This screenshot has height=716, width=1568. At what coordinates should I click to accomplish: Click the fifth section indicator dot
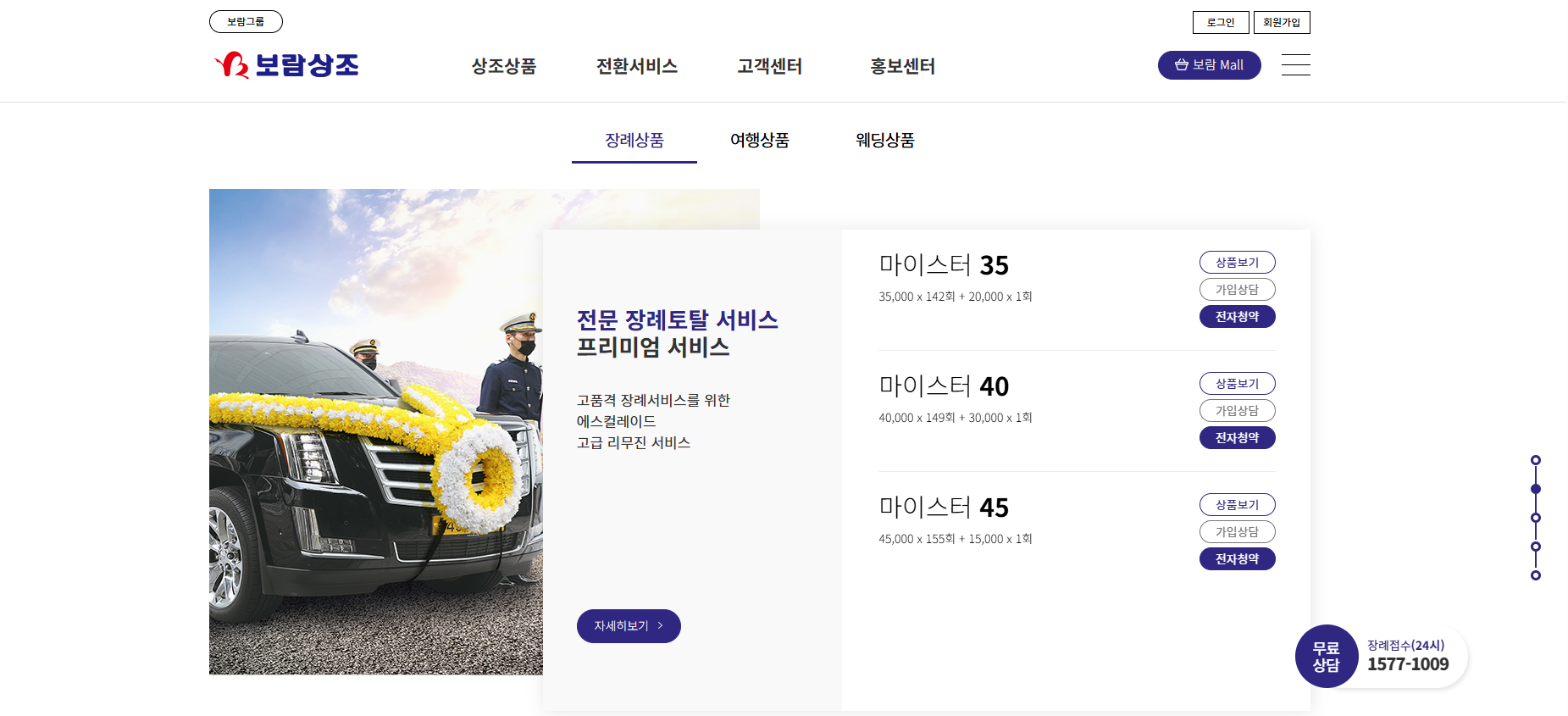click(x=1536, y=575)
